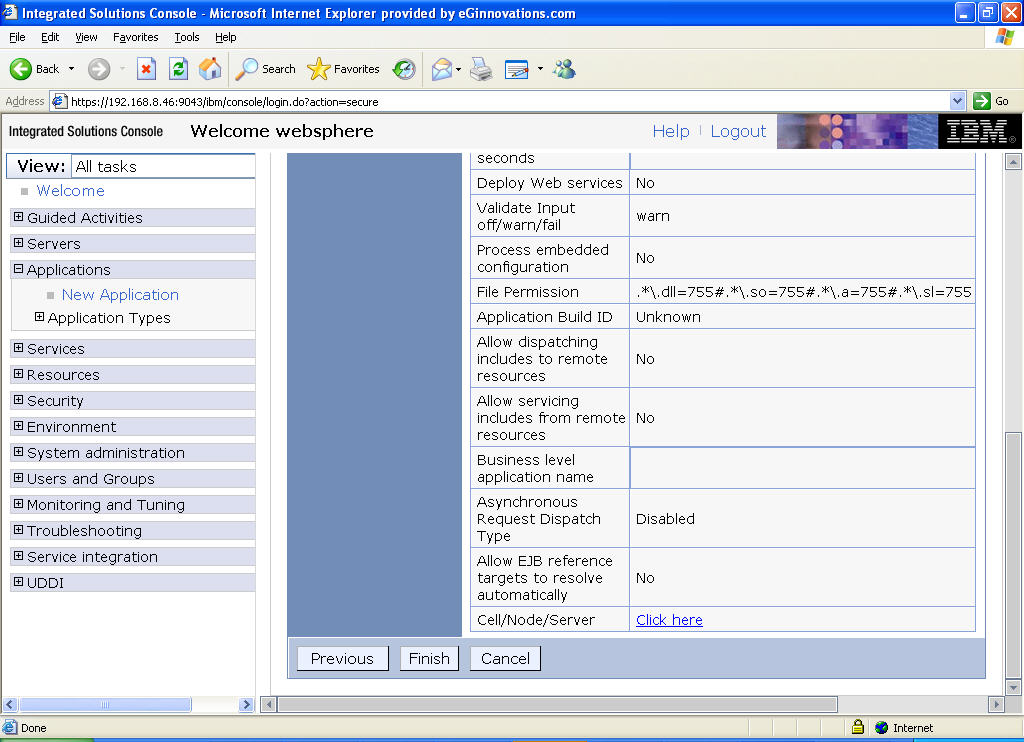Expand the Resources section
1024x742 pixels.
pos(18,374)
